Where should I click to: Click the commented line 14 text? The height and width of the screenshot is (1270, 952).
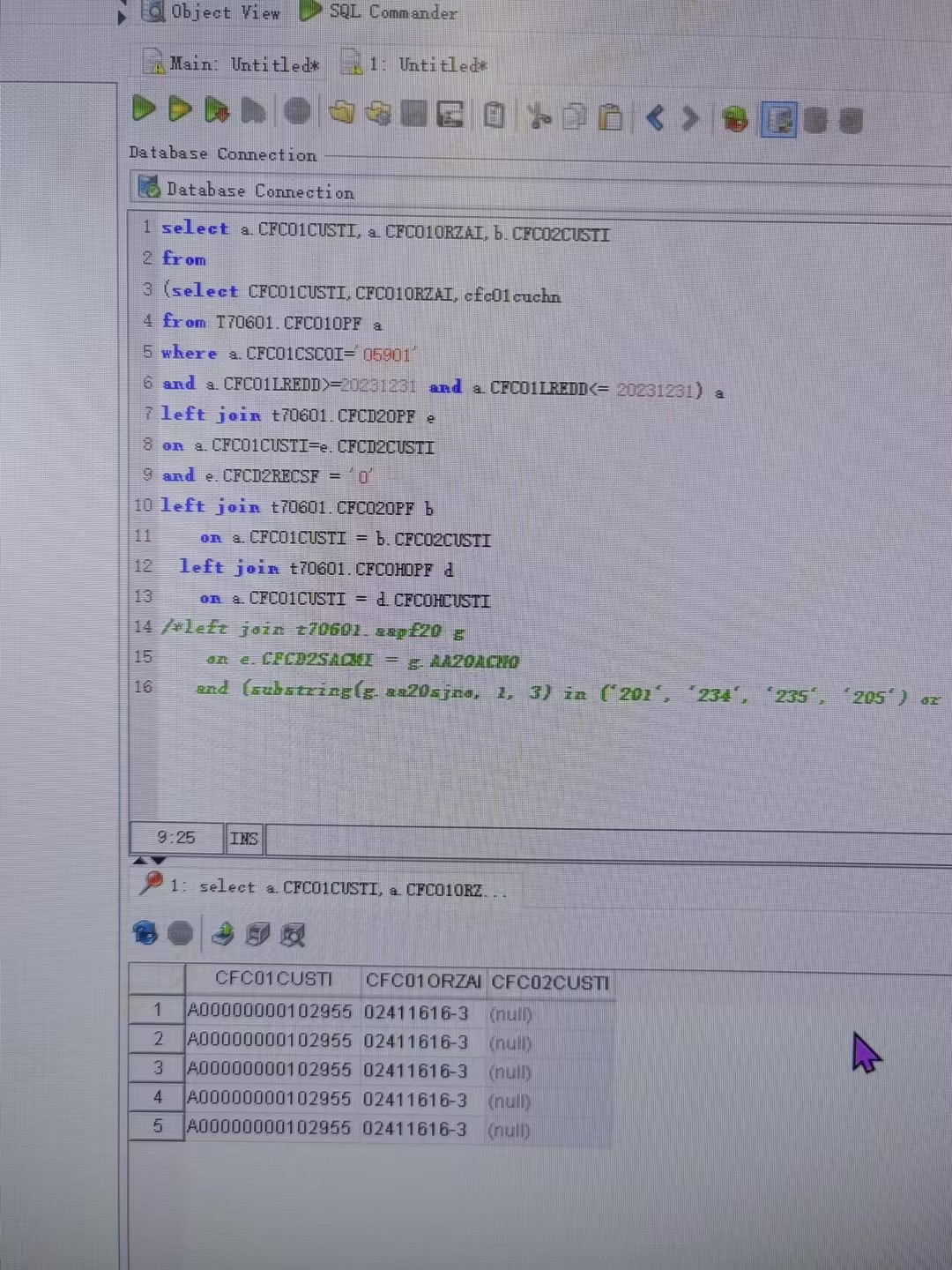coord(314,629)
